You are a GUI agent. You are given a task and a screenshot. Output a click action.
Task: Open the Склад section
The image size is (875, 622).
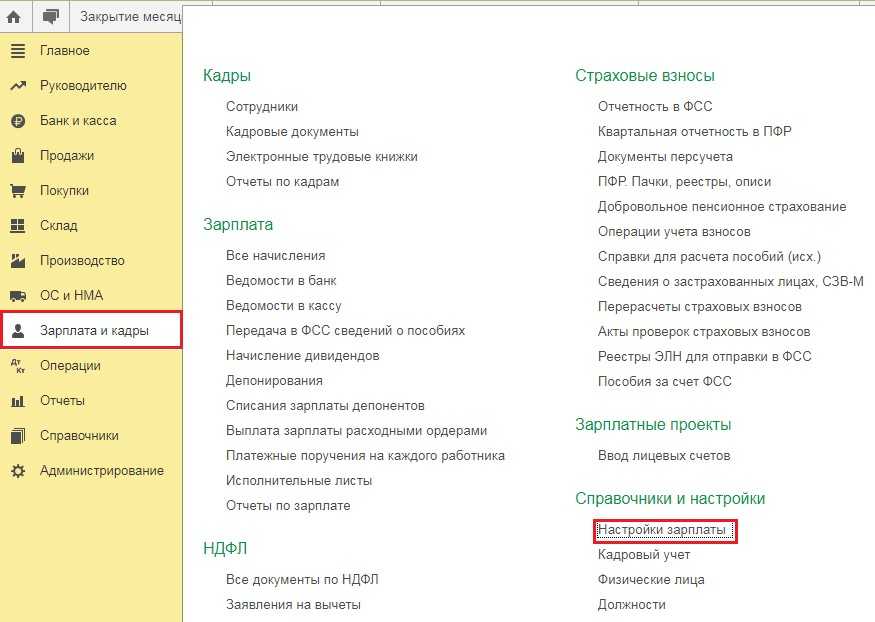tap(59, 226)
